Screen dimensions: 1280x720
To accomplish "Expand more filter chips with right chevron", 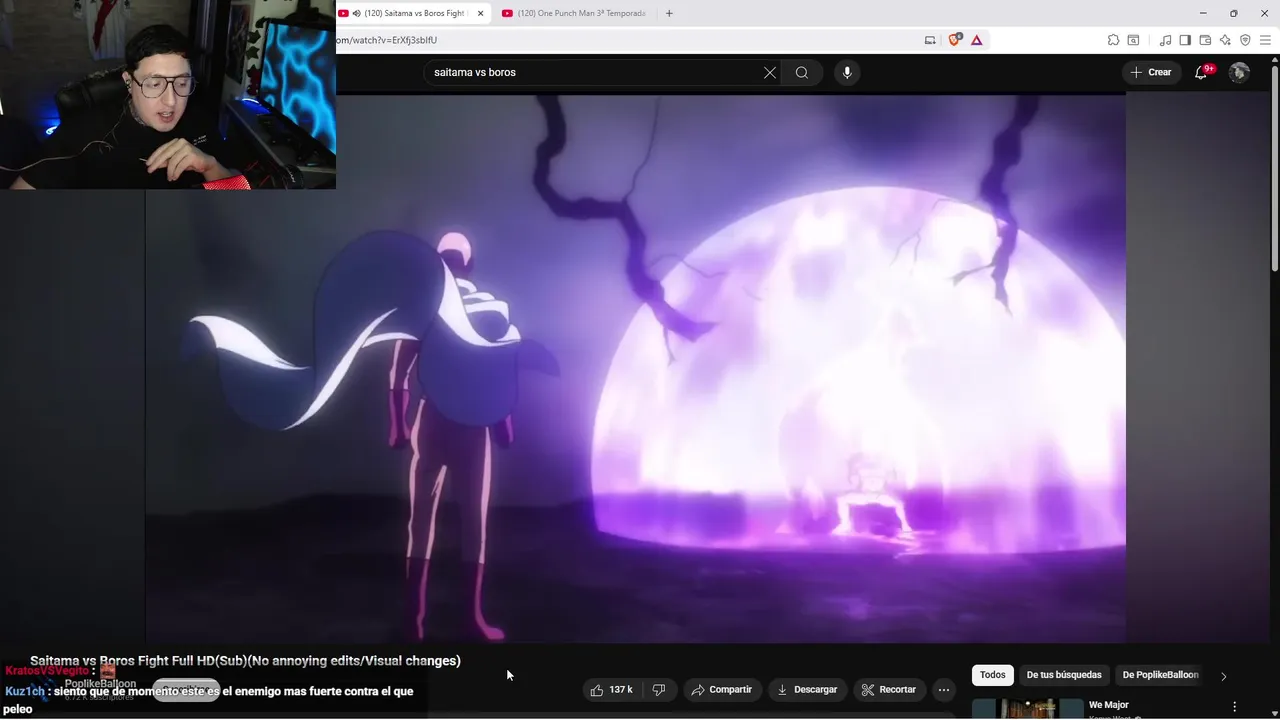I will [1223, 676].
